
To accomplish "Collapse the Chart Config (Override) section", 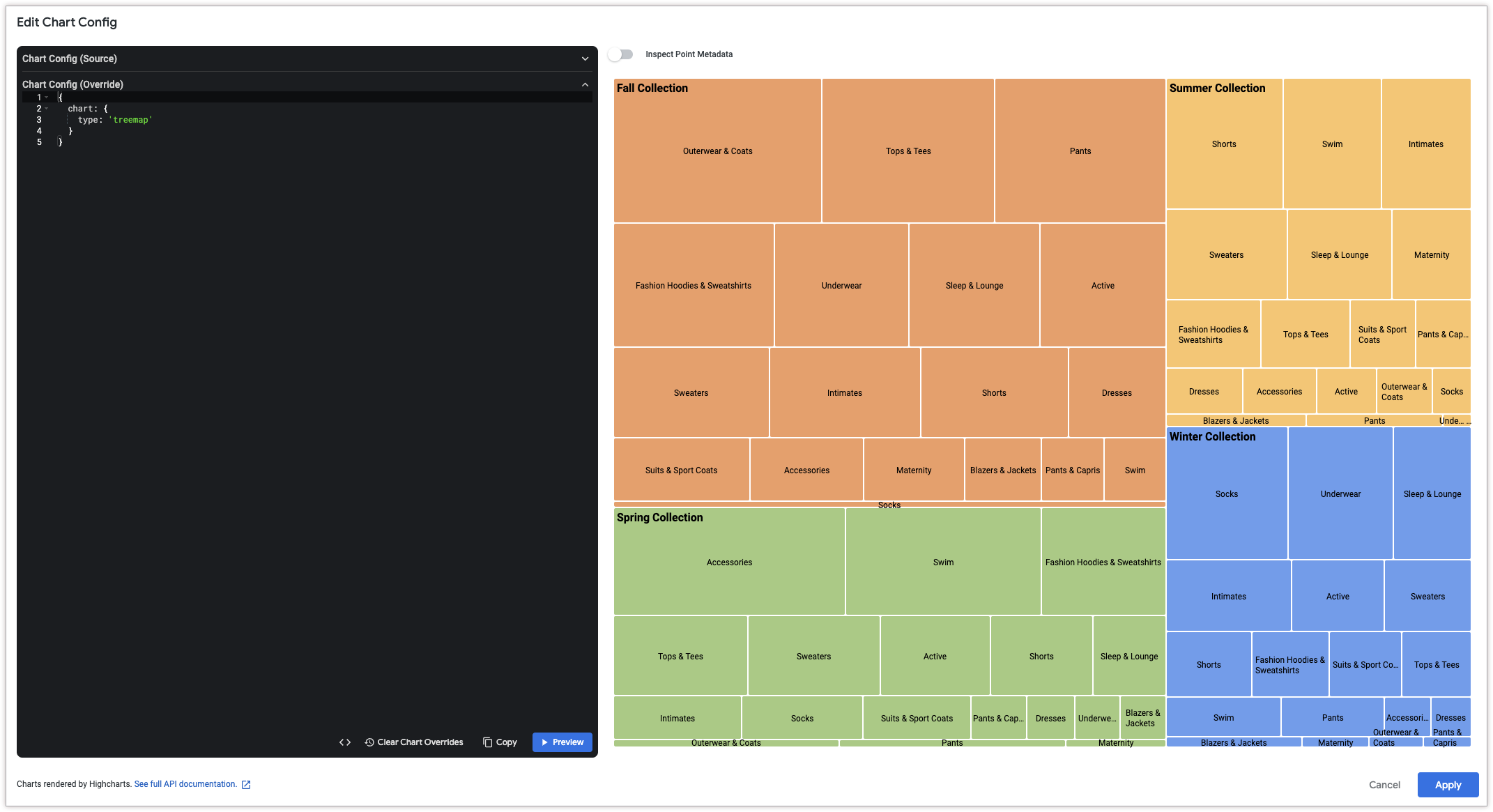I will pyautogui.click(x=585, y=85).
